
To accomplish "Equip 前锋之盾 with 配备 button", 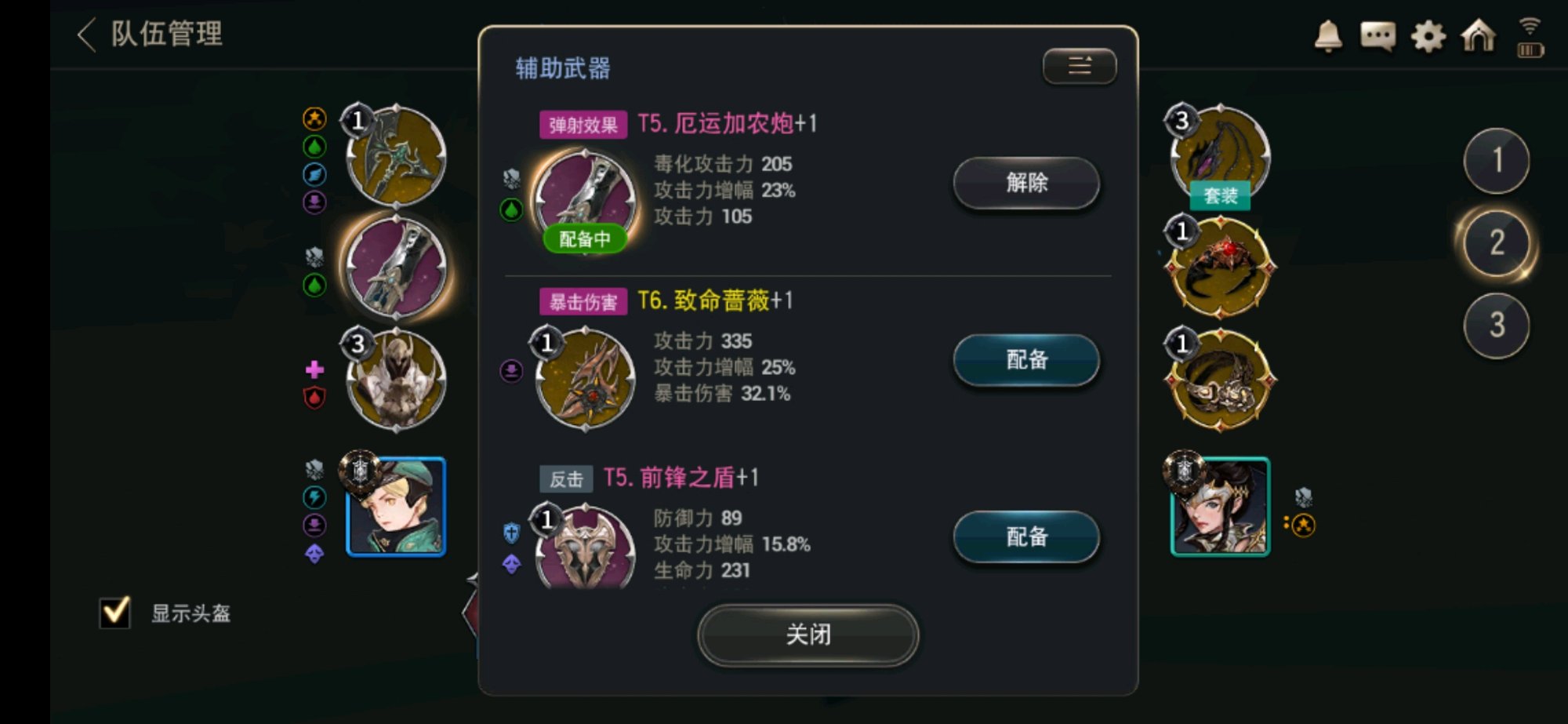I will click(x=1026, y=537).
